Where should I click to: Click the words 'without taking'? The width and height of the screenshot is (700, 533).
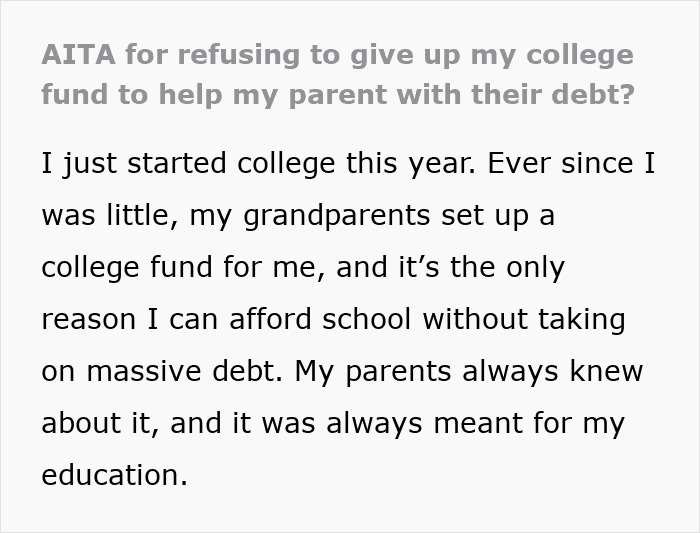pos(524,321)
